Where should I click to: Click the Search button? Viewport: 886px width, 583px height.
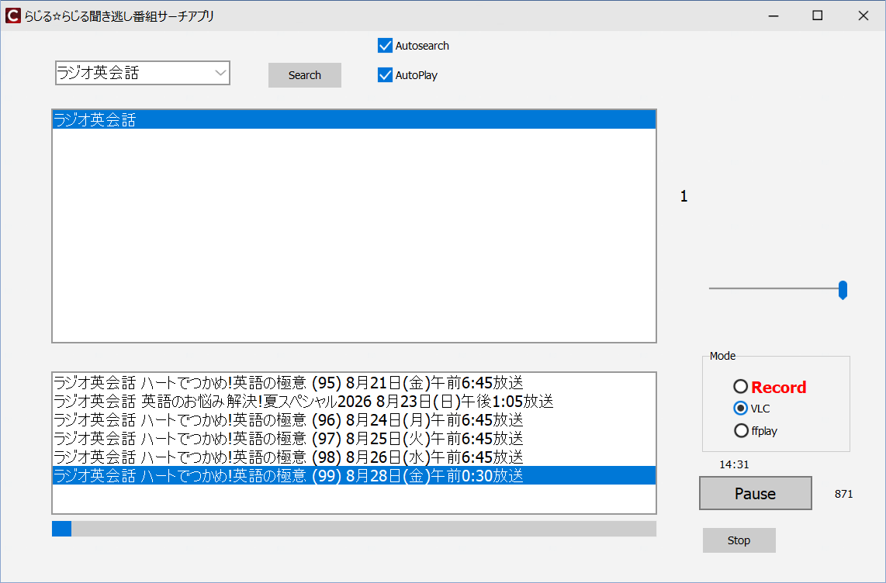click(305, 75)
